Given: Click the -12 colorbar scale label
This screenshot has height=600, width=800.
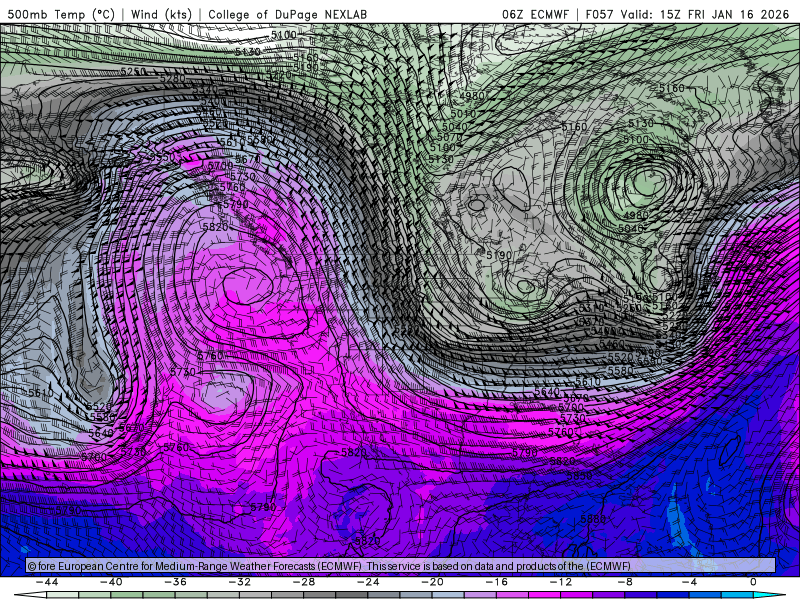Looking at the screenshot, I should 561,582.
